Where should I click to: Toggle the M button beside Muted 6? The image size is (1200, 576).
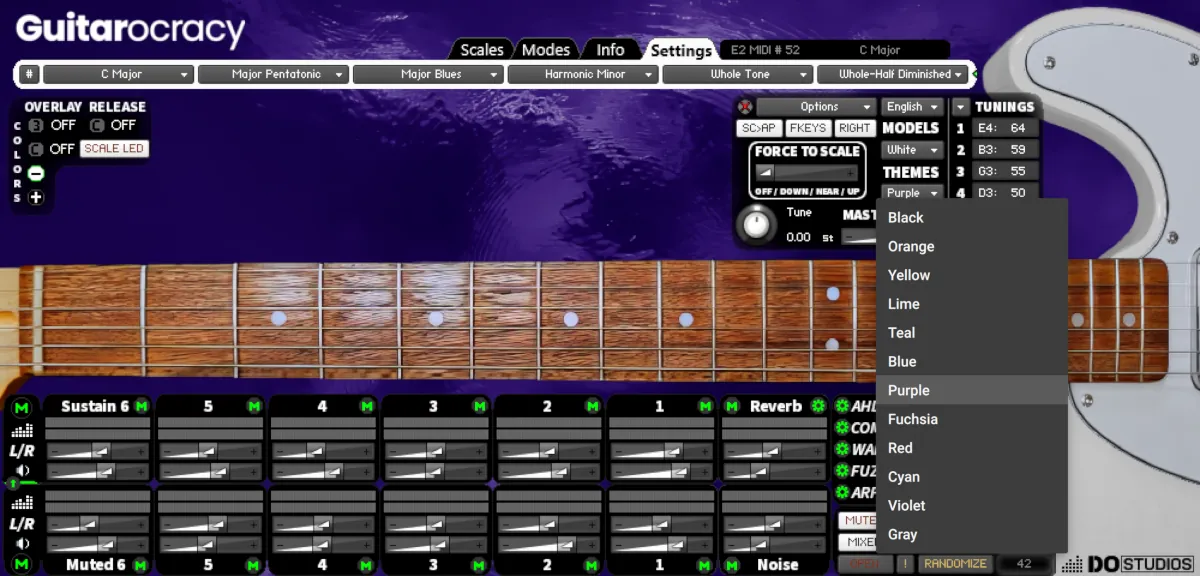141,565
